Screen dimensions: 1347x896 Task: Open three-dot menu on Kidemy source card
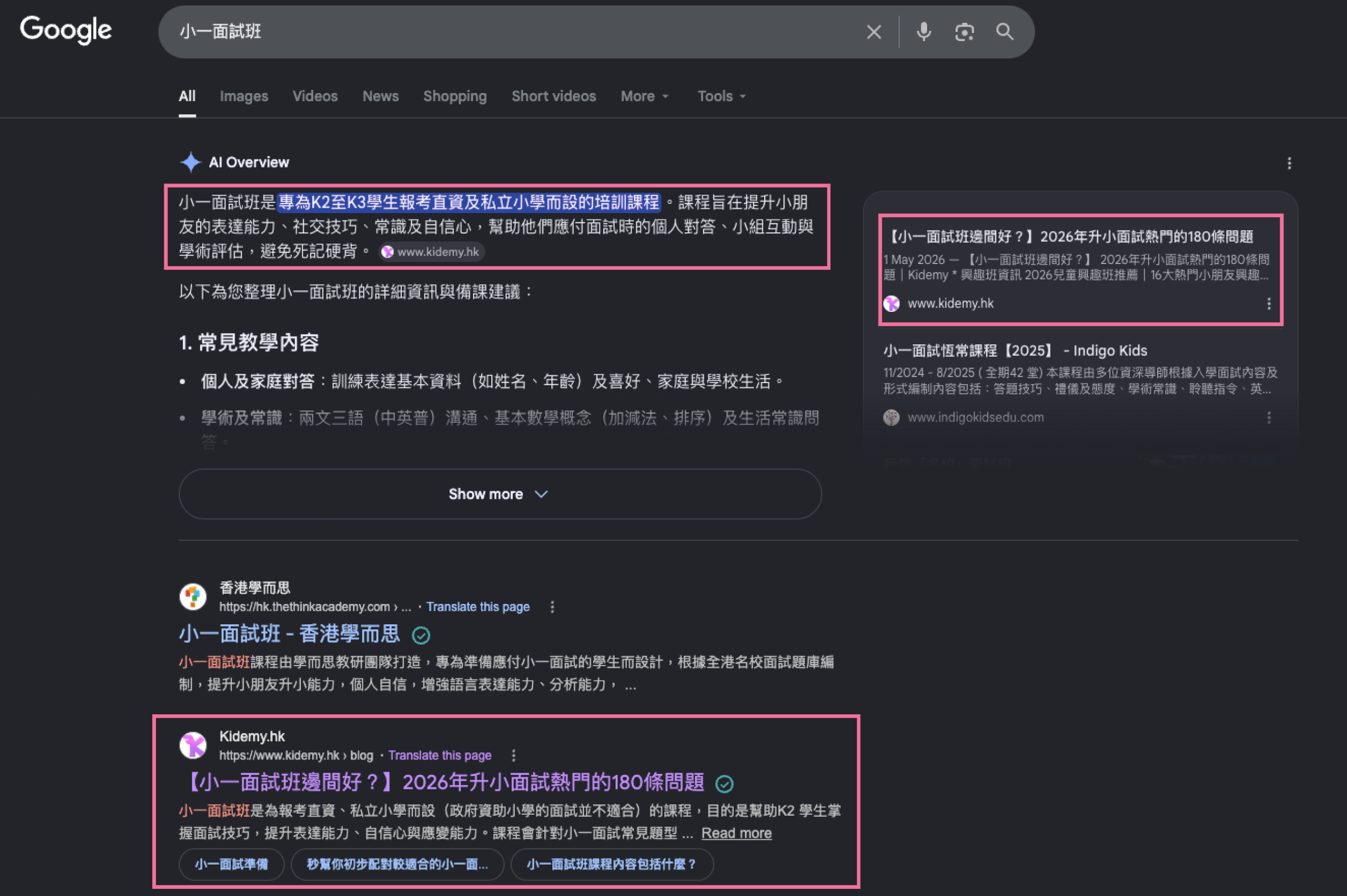coord(1268,303)
